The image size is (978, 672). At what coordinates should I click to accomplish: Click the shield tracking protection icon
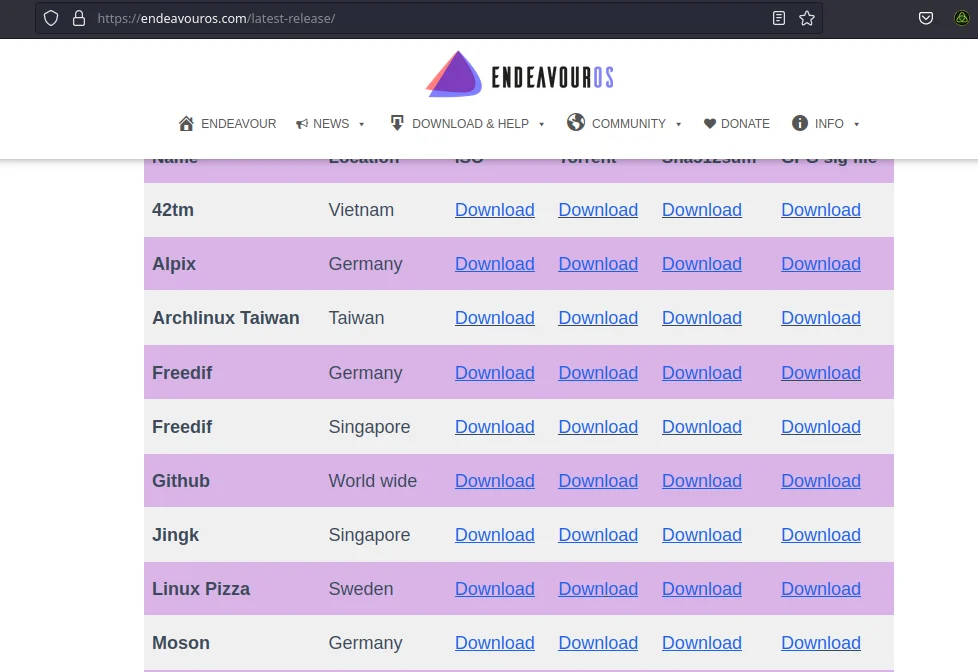click(51, 18)
